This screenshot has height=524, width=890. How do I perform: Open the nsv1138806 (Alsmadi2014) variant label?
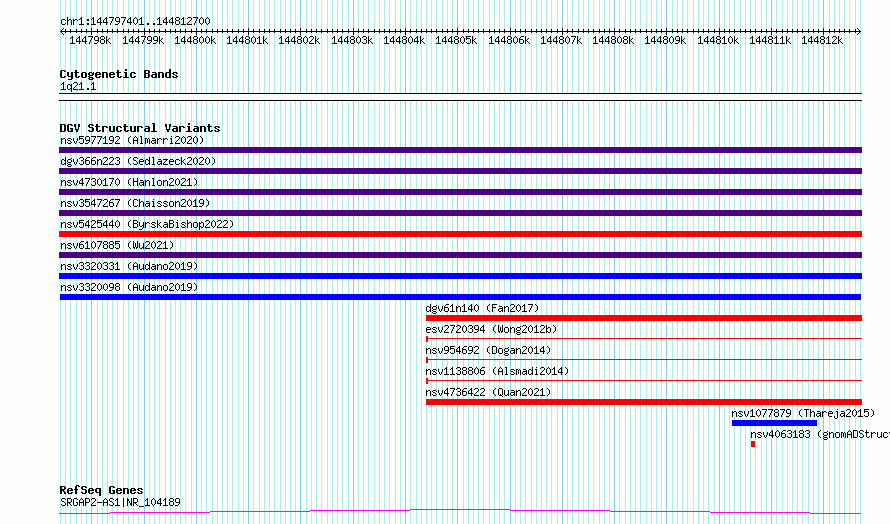[497, 371]
